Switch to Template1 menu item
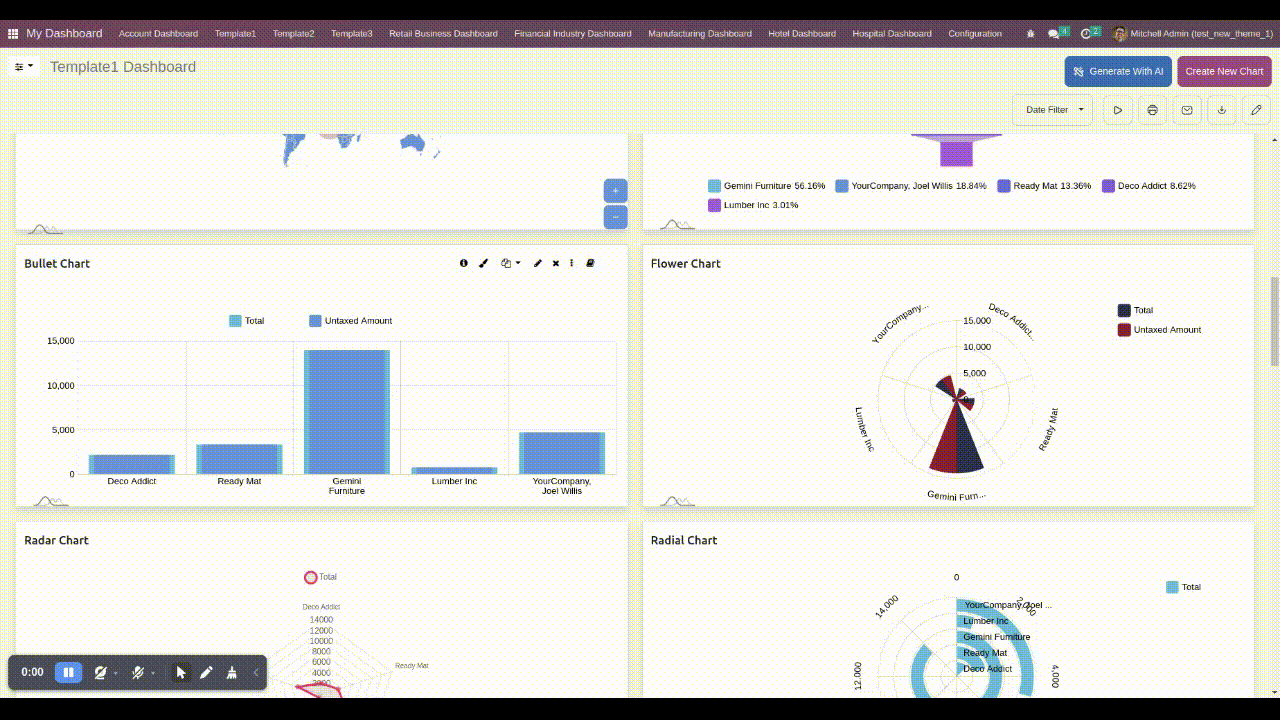1280x720 pixels. [235, 33]
